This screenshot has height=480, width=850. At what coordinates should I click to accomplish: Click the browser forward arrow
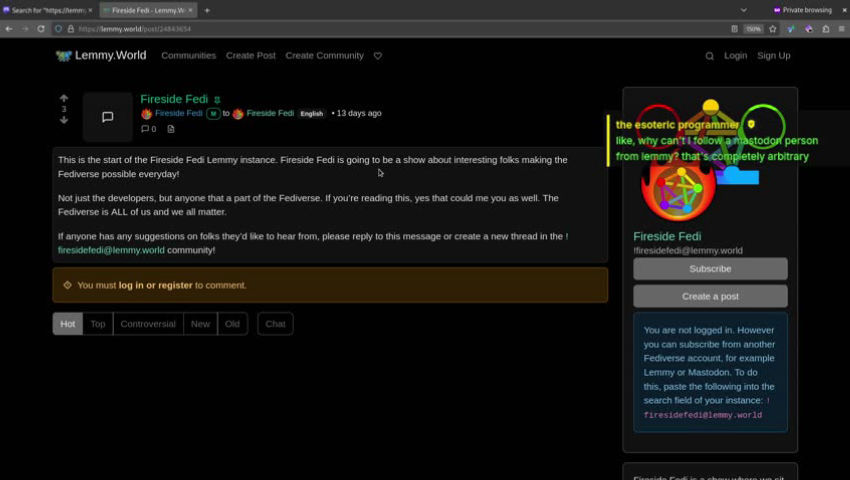pyautogui.click(x=25, y=29)
